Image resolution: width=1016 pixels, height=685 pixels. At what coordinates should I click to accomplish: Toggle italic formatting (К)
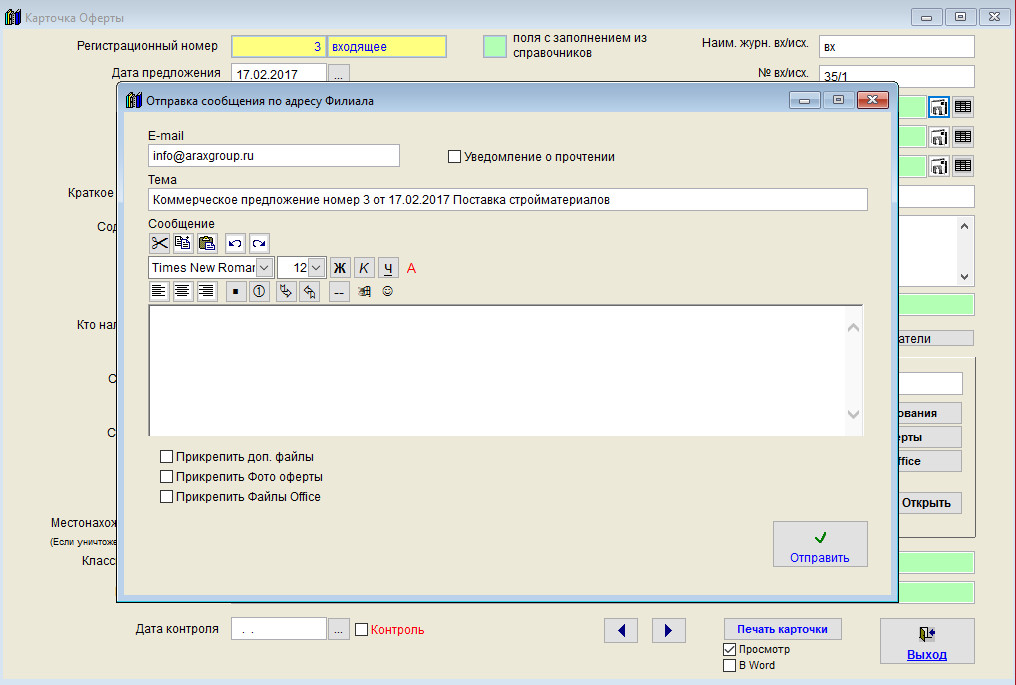pos(364,268)
